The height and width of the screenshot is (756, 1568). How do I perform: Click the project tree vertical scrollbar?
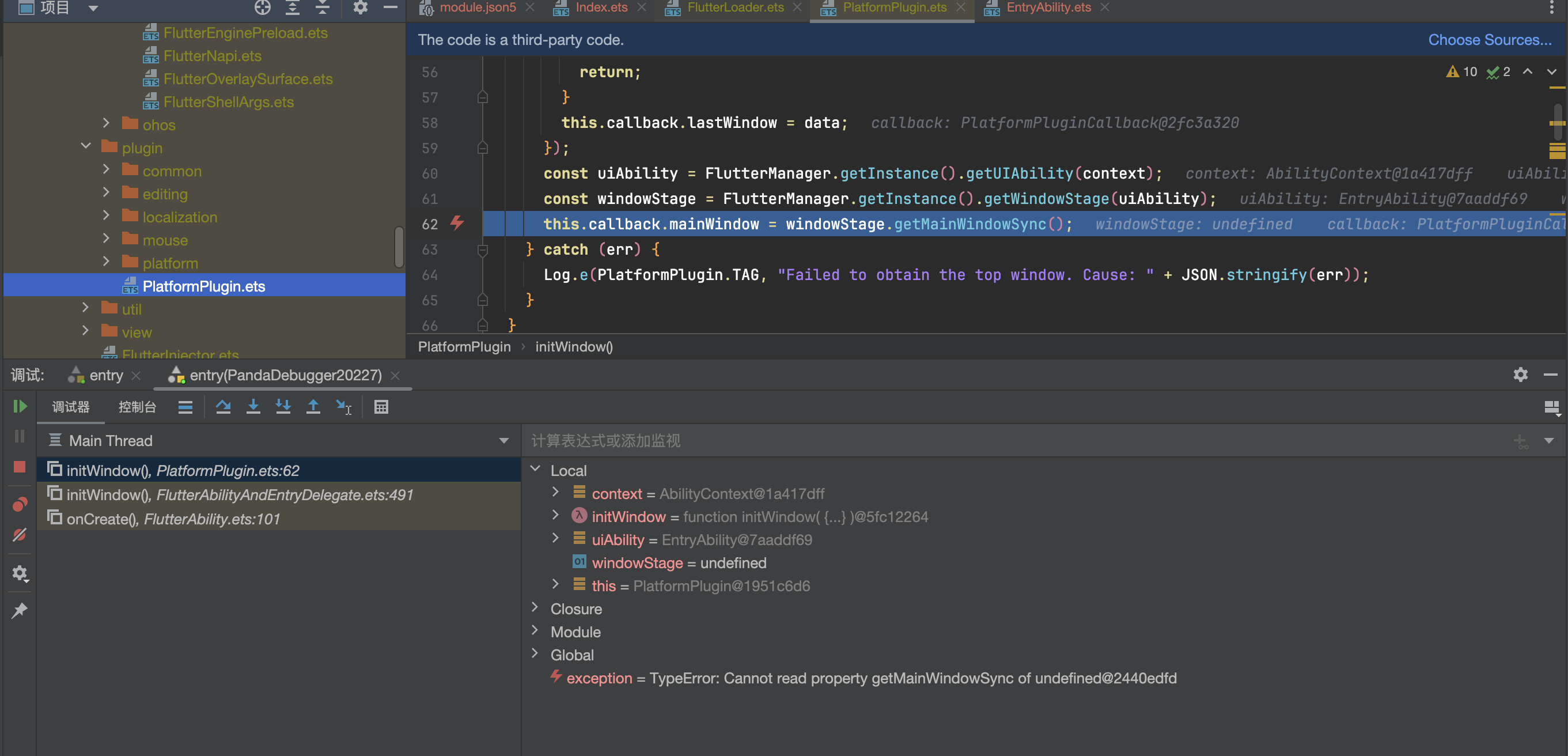pos(399,247)
